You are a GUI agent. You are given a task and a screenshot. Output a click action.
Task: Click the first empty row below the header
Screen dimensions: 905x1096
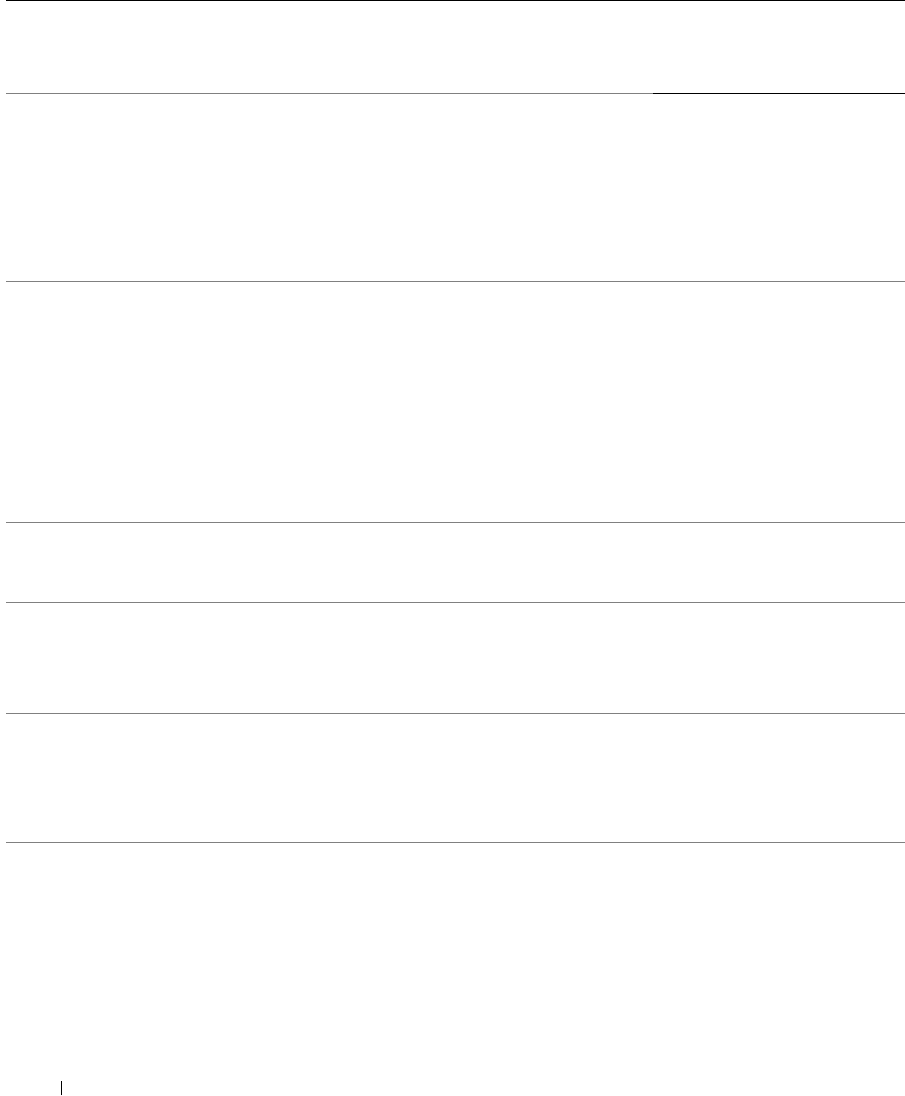click(452, 188)
